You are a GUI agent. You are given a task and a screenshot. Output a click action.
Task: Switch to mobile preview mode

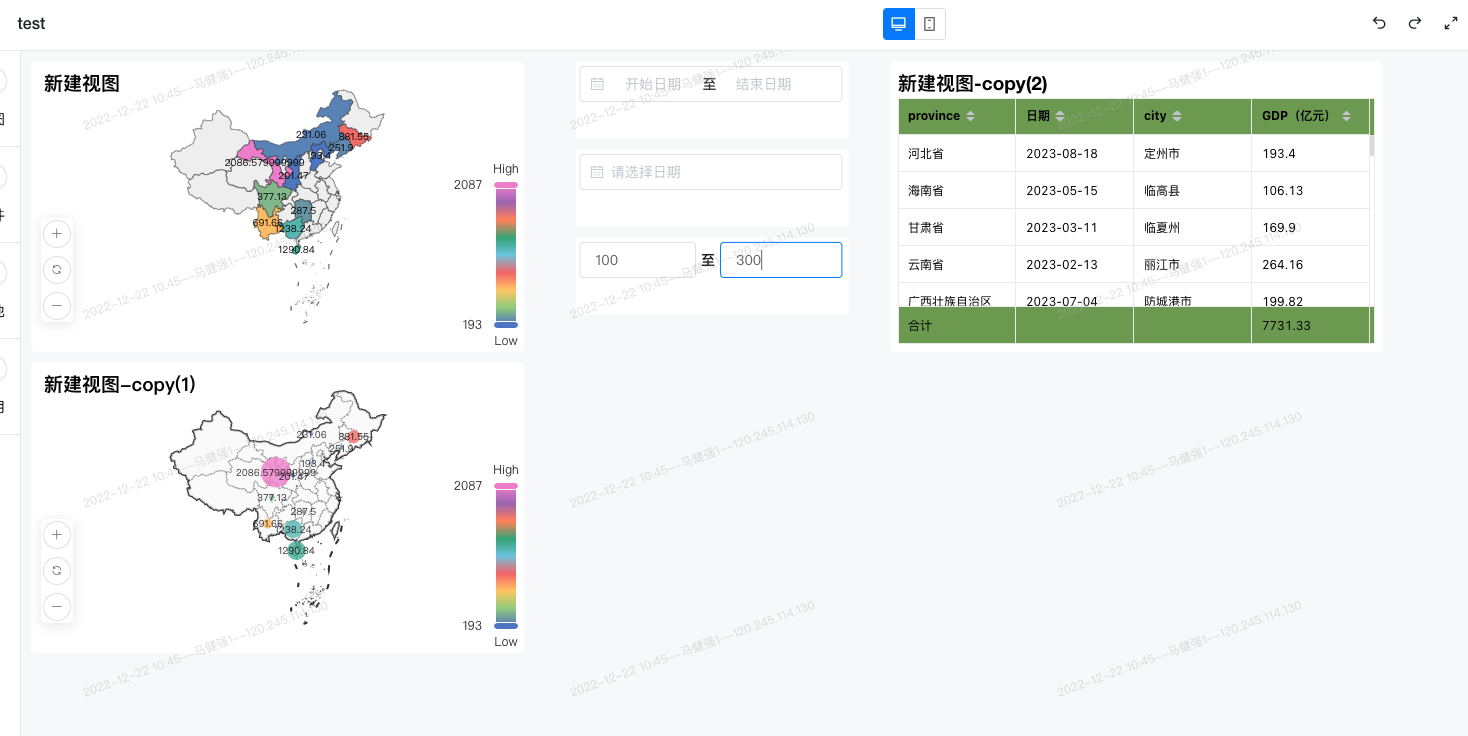point(930,23)
